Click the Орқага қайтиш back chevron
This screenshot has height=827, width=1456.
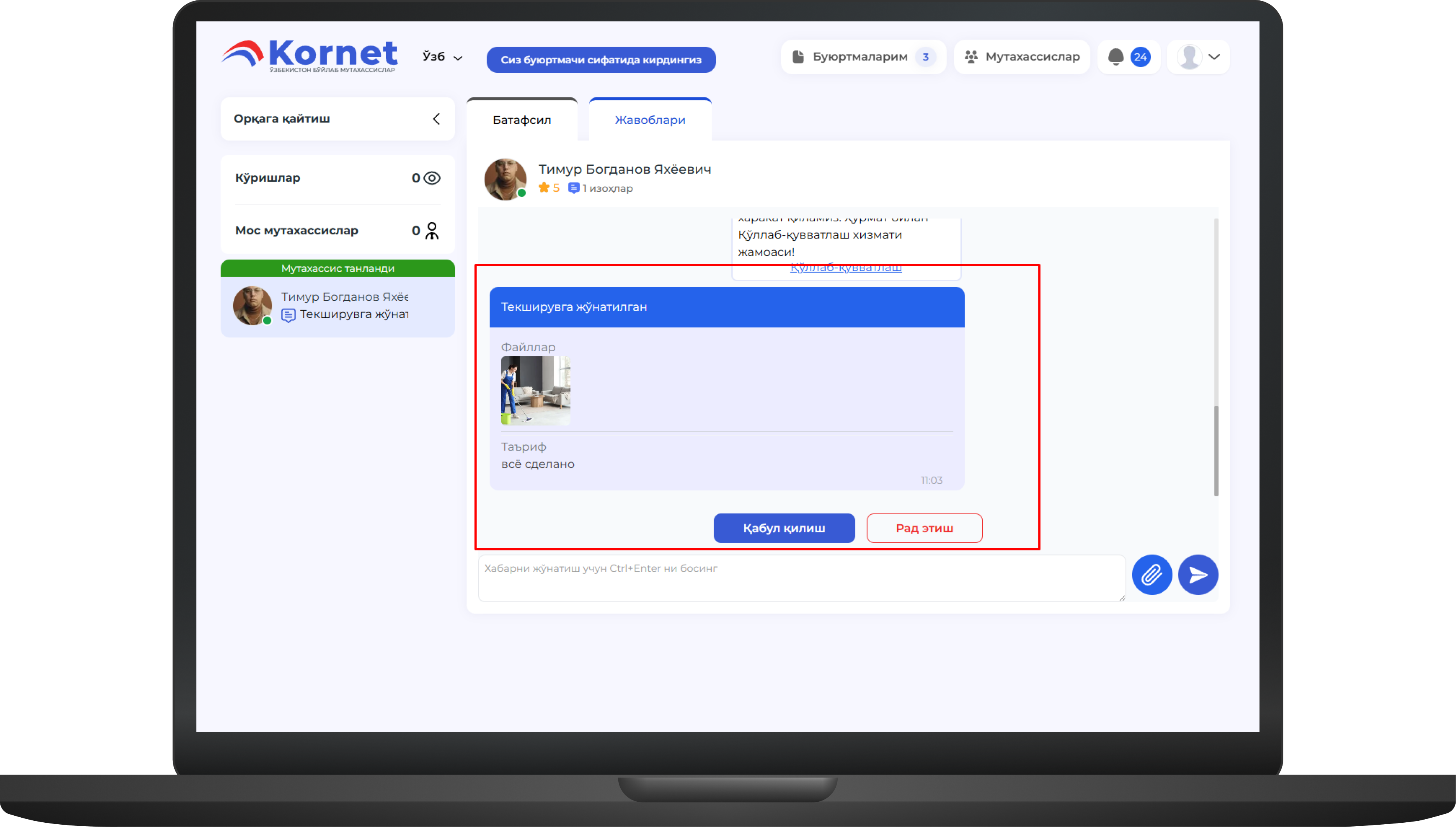pos(436,119)
